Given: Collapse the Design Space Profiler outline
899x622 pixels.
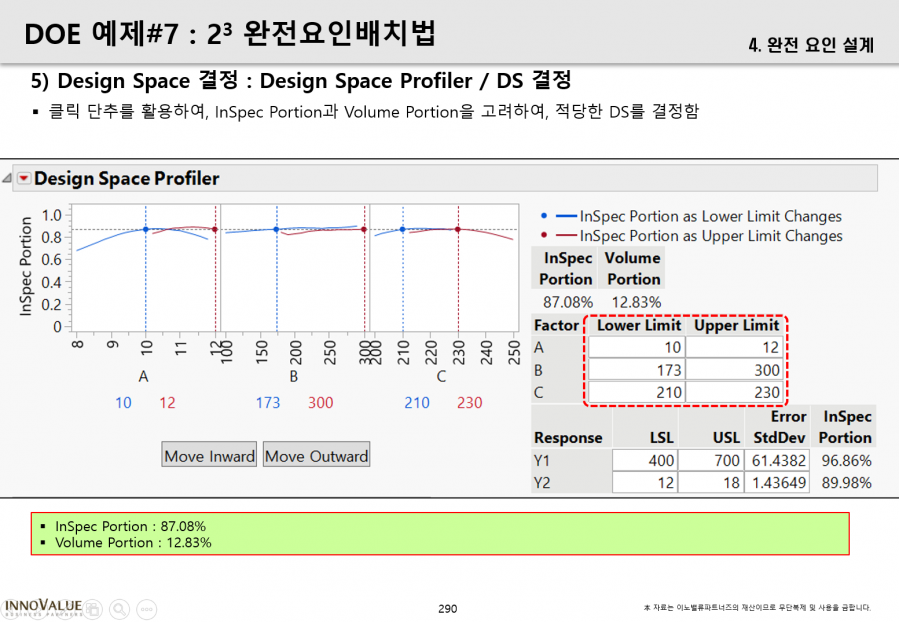Looking at the screenshot, I should point(7,178).
